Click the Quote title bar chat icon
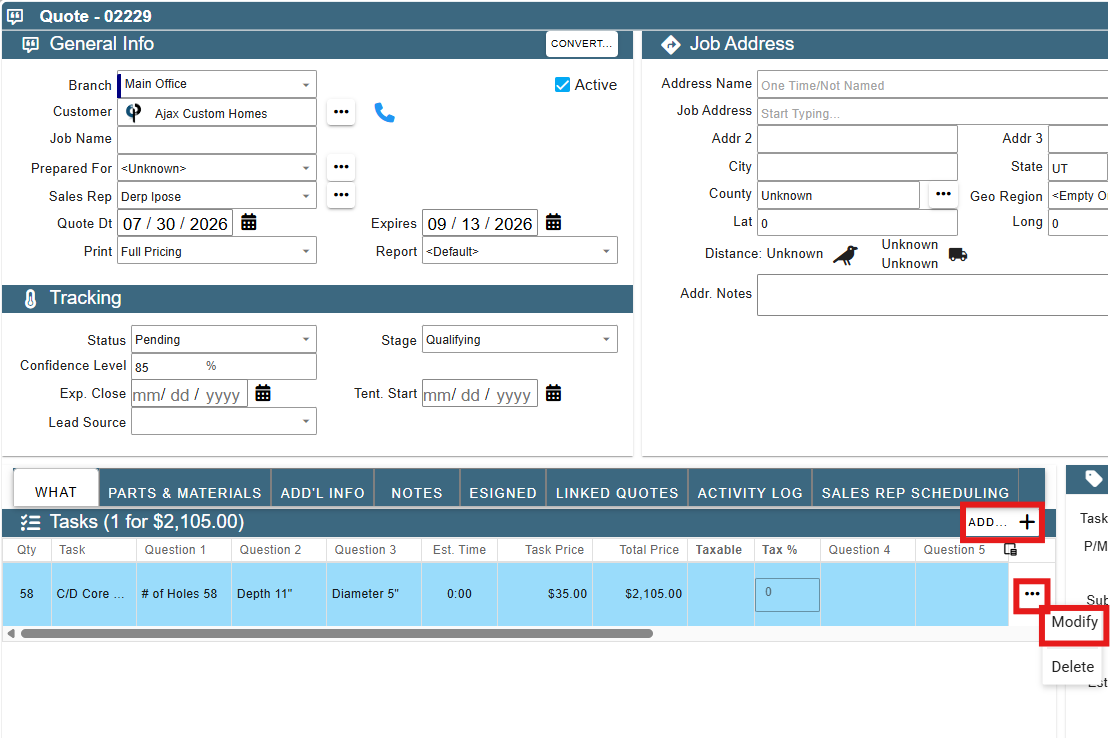Screen dimensions: 1110x738 tap(15, 16)
